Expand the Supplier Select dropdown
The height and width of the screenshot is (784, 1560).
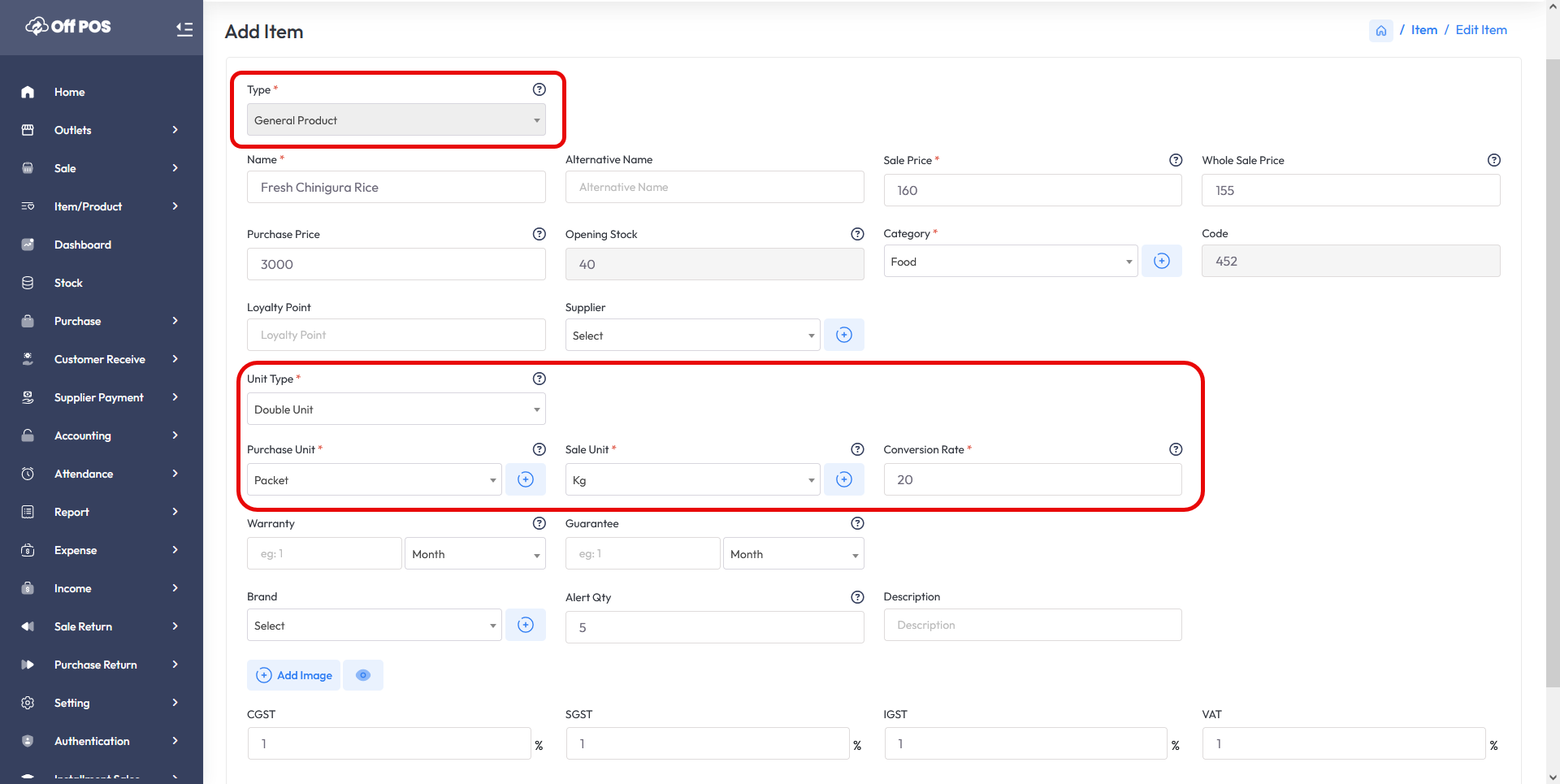tap(692, 336)
